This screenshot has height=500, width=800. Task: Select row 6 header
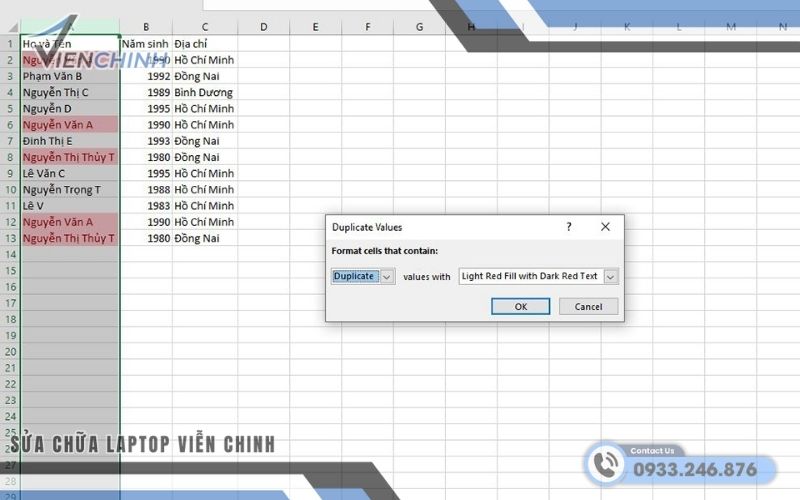(x=10, y=125)
